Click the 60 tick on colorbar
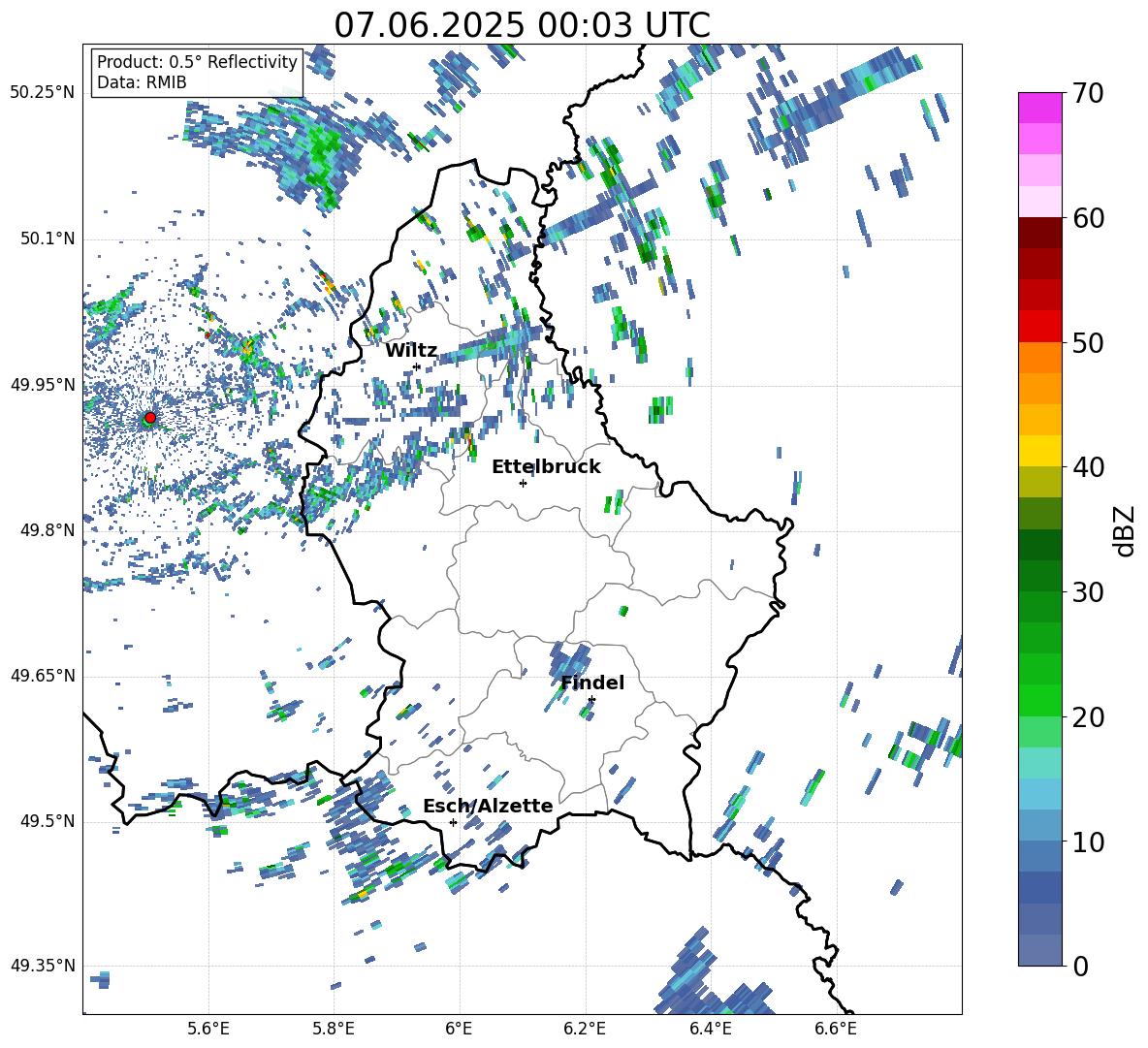The height and width of the screenshot is (1048, 1148). [x=1088, y=217]
